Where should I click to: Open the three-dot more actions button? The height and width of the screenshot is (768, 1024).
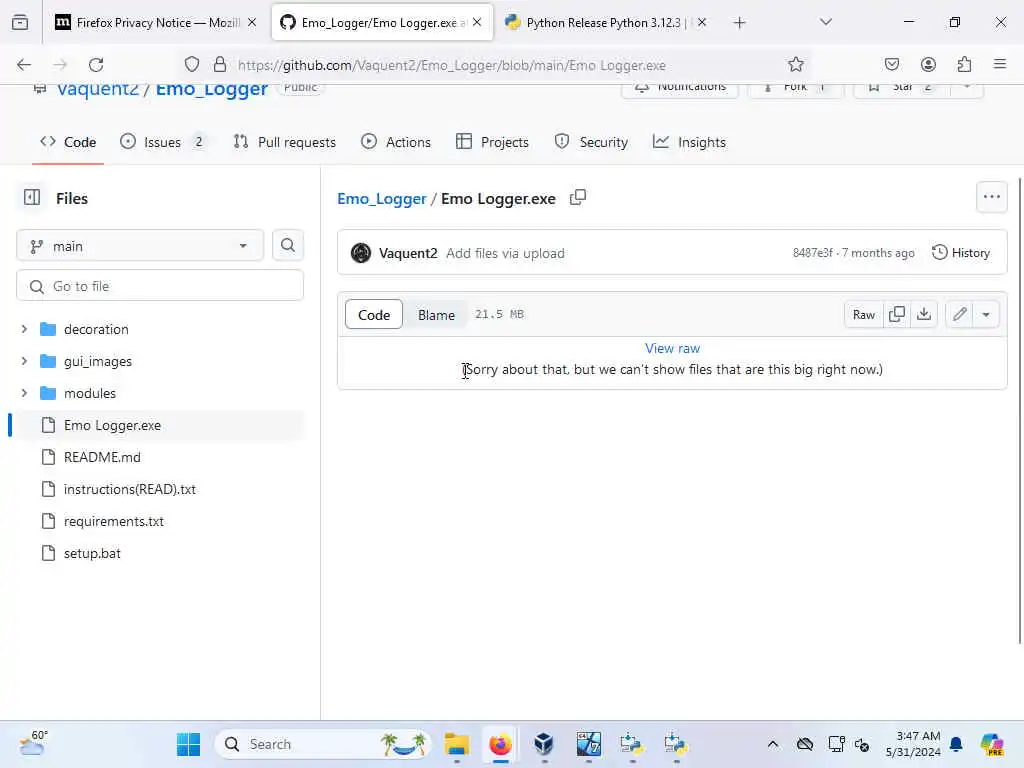point(991,197)
